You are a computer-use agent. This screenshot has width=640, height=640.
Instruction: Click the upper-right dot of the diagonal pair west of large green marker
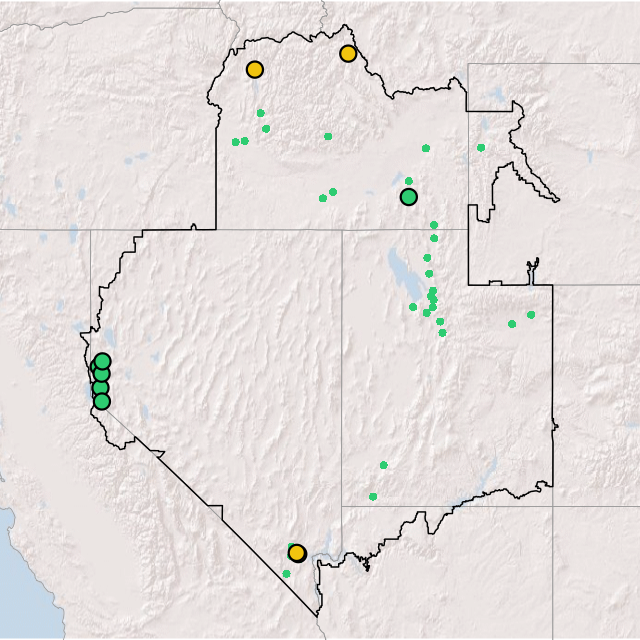[x=333, y=192]
